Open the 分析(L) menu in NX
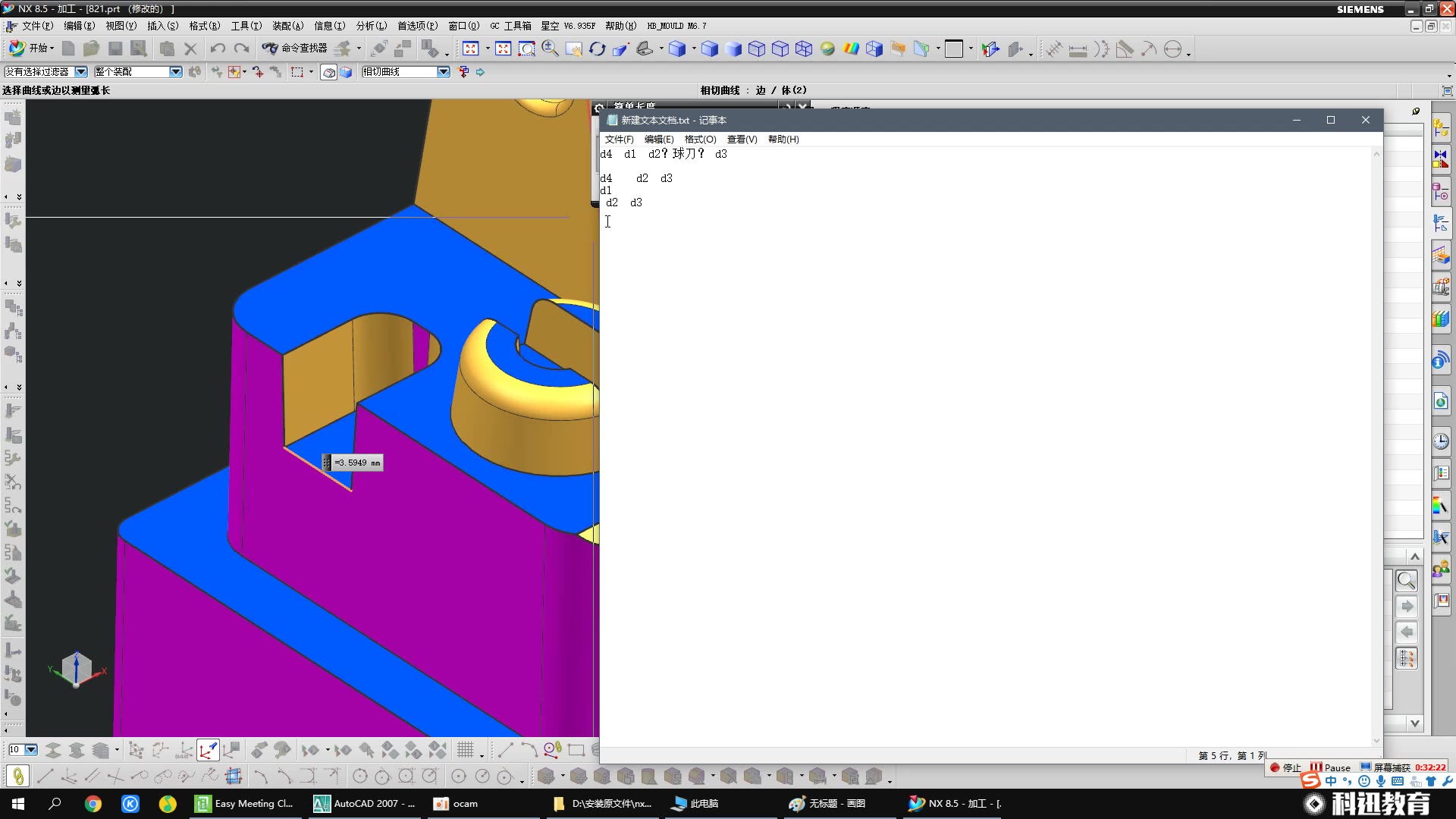The height and width of the screenshot is (819, 1456). 371,26
